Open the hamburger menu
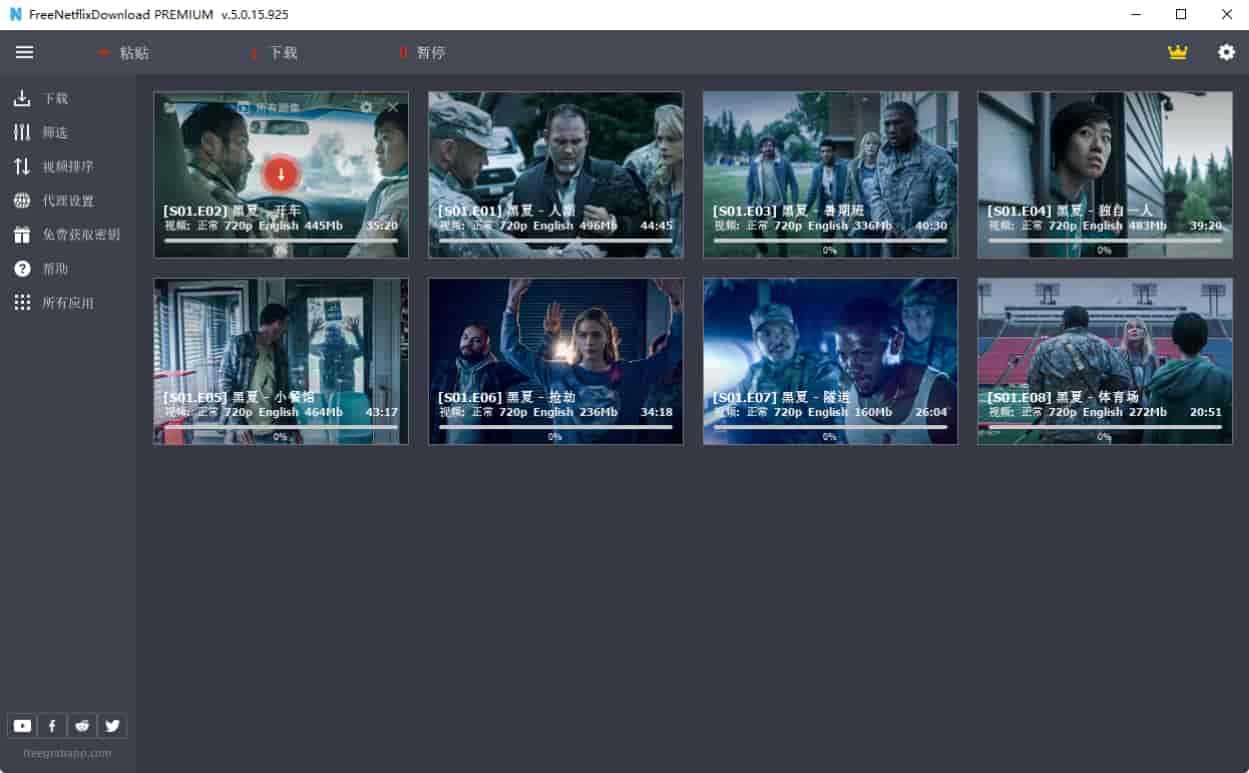 25,52
